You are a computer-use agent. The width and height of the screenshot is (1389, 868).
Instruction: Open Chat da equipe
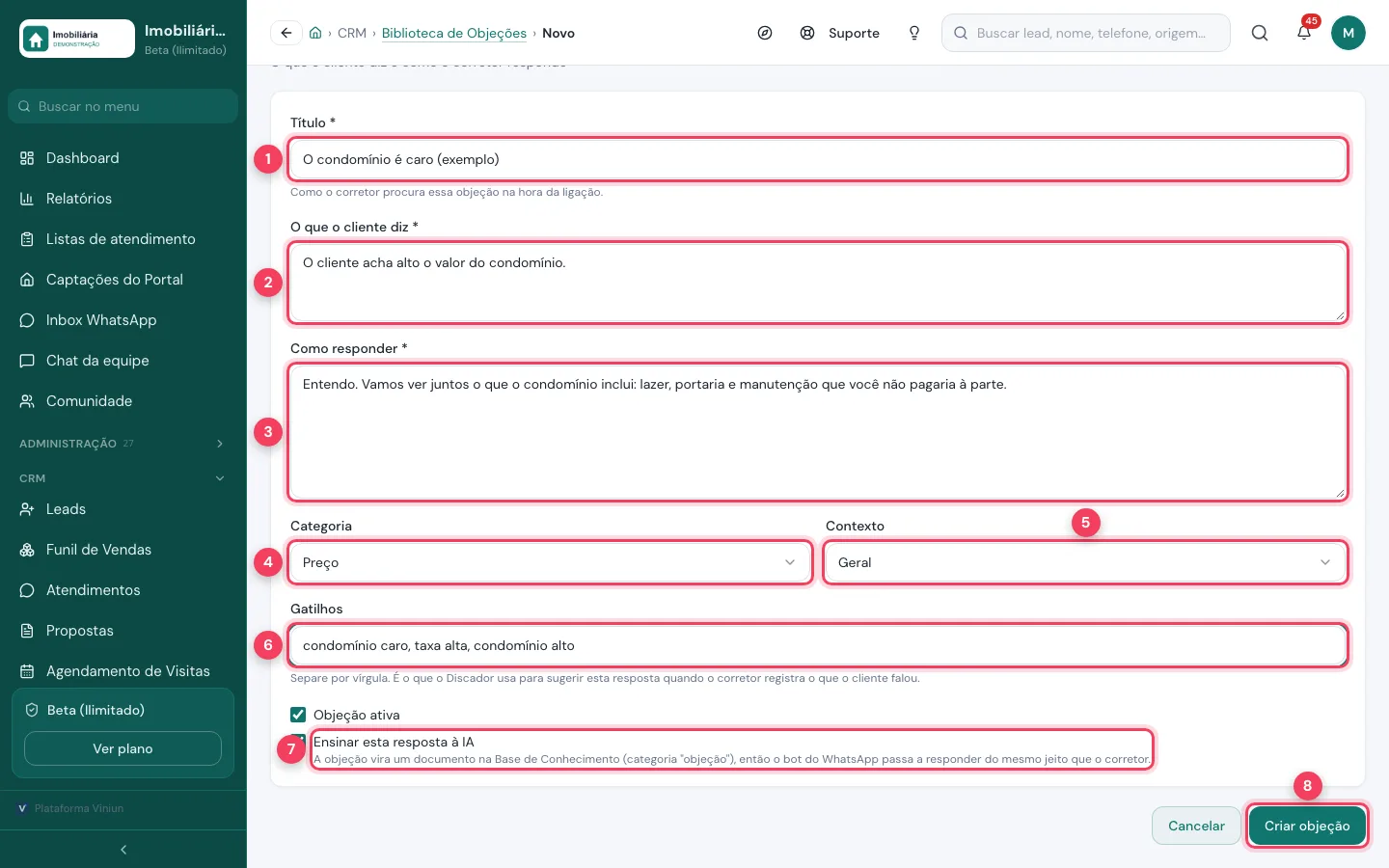pos(123,361)
